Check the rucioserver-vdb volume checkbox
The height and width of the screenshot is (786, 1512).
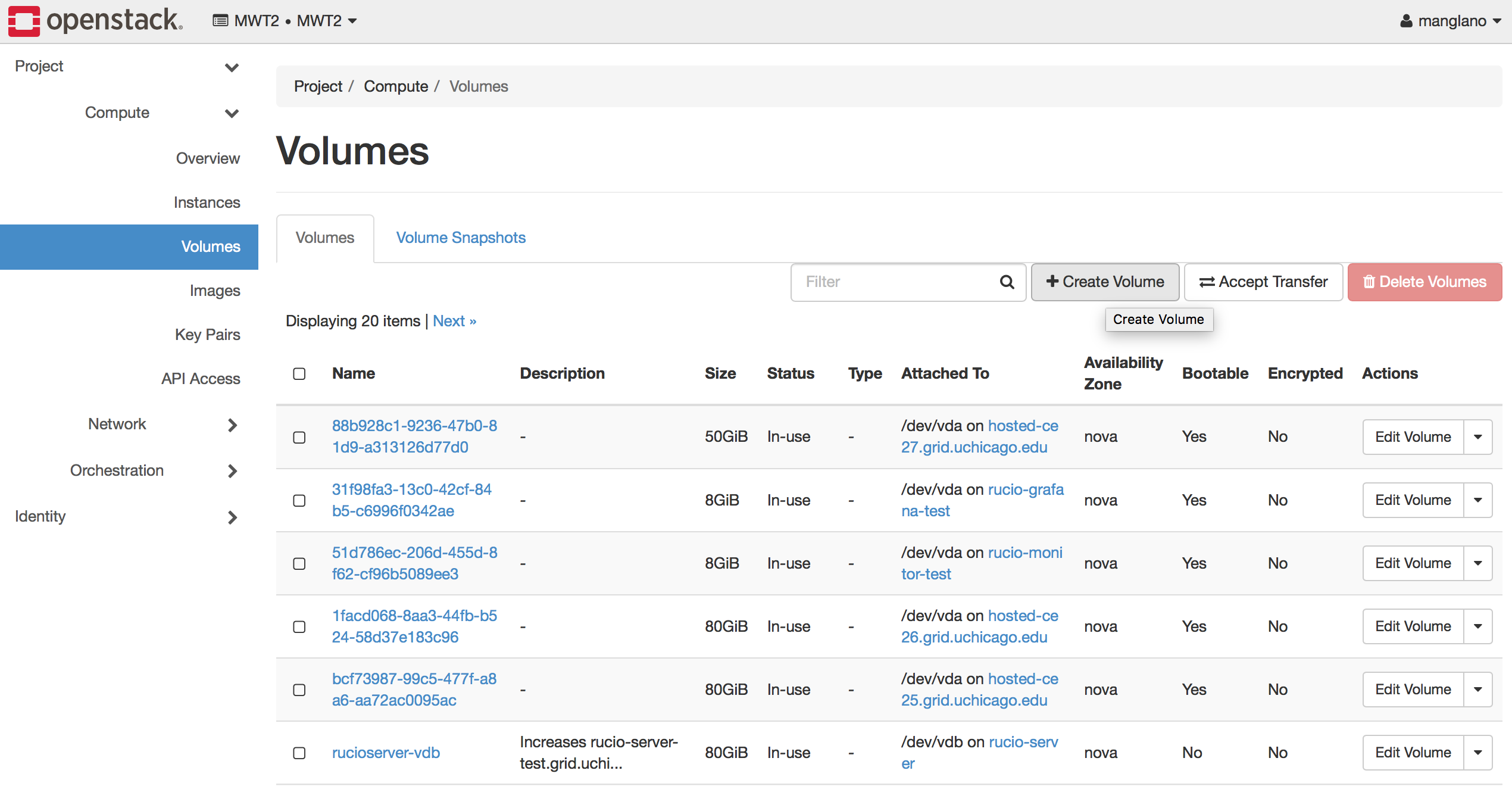tap(299, 753)
